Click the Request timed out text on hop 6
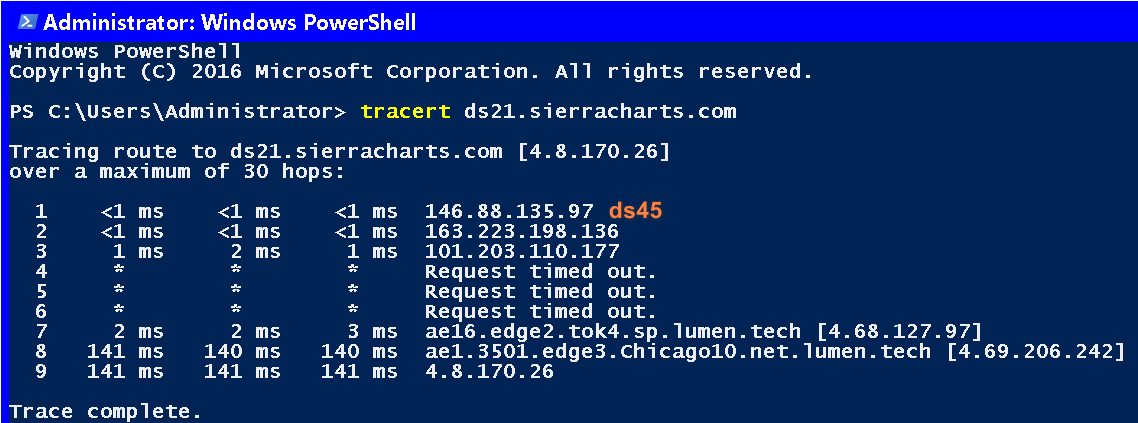 tap(541, 312)
